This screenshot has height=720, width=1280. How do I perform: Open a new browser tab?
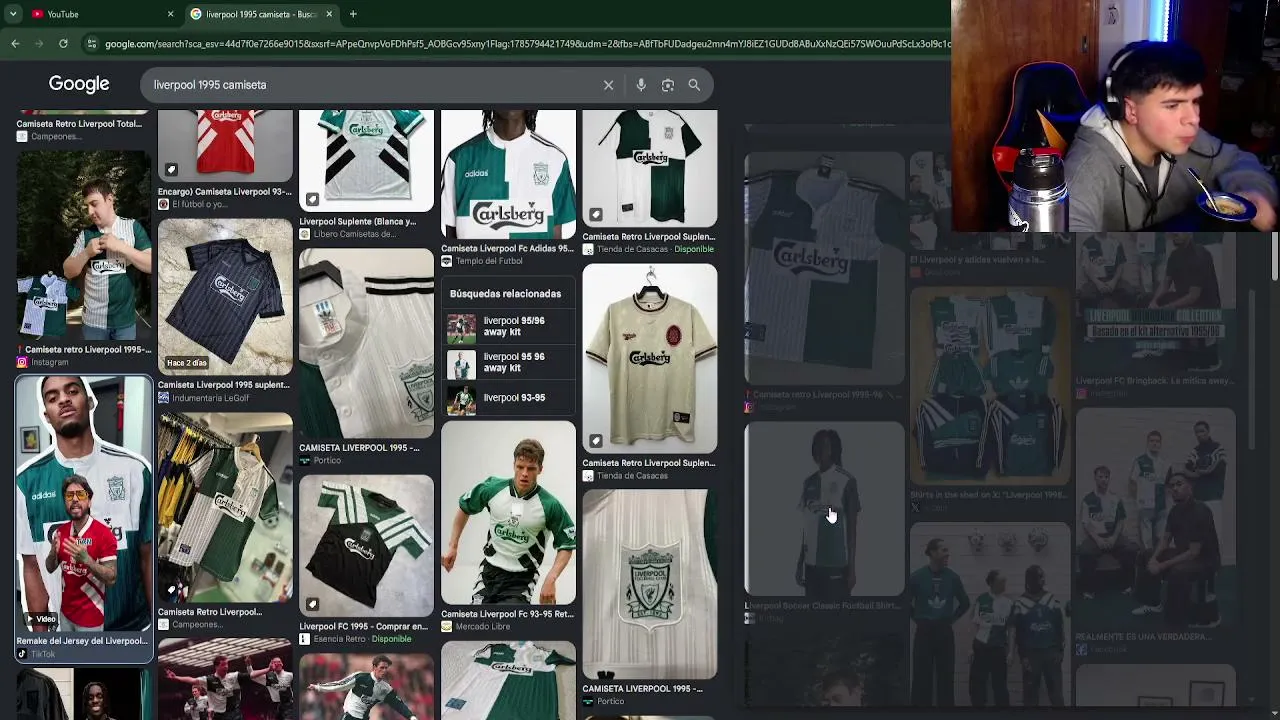pyautogui.click(x=353, y=14)
